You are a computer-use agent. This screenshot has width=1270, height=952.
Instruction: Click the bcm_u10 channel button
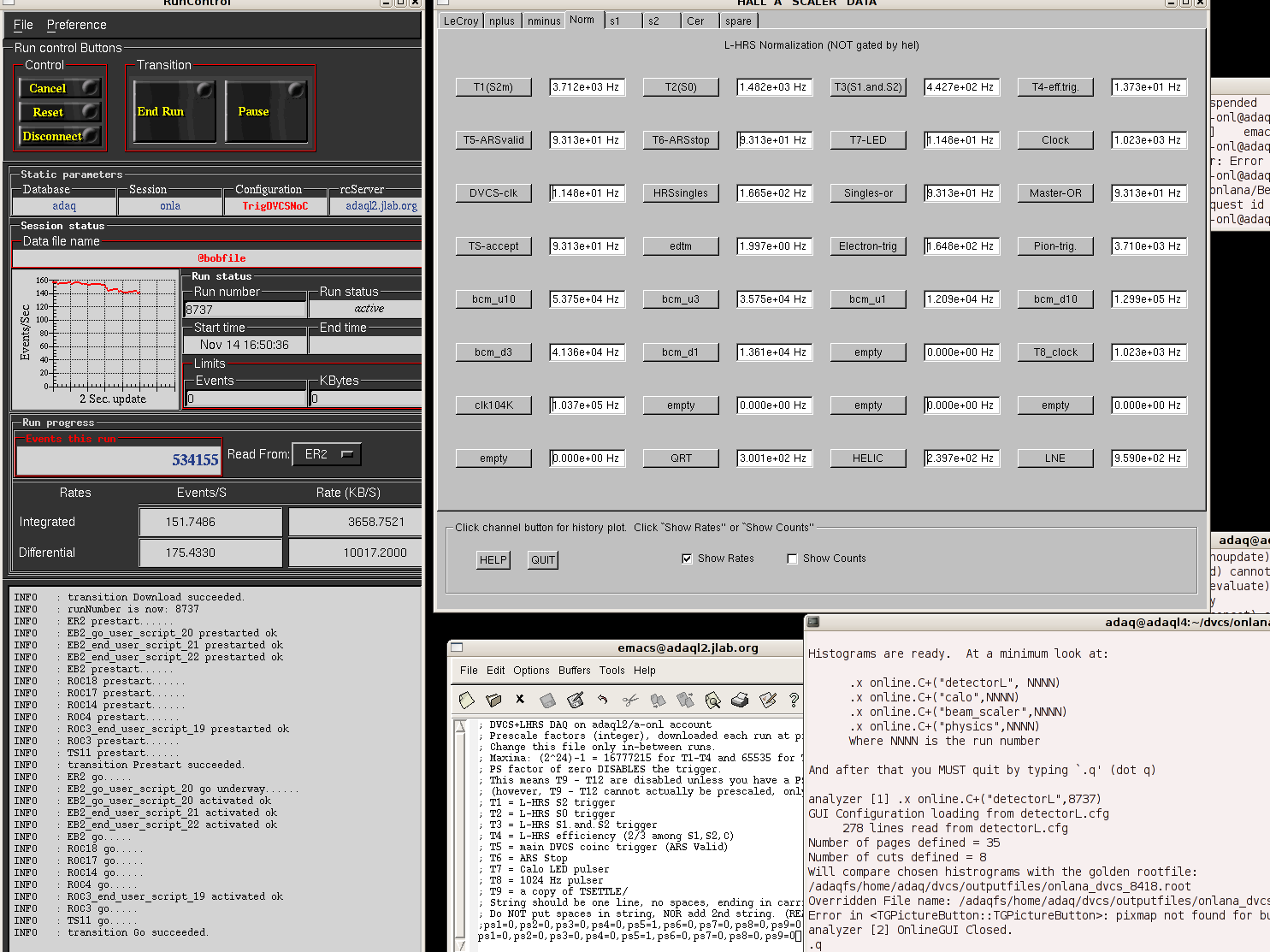click(493, 299)
